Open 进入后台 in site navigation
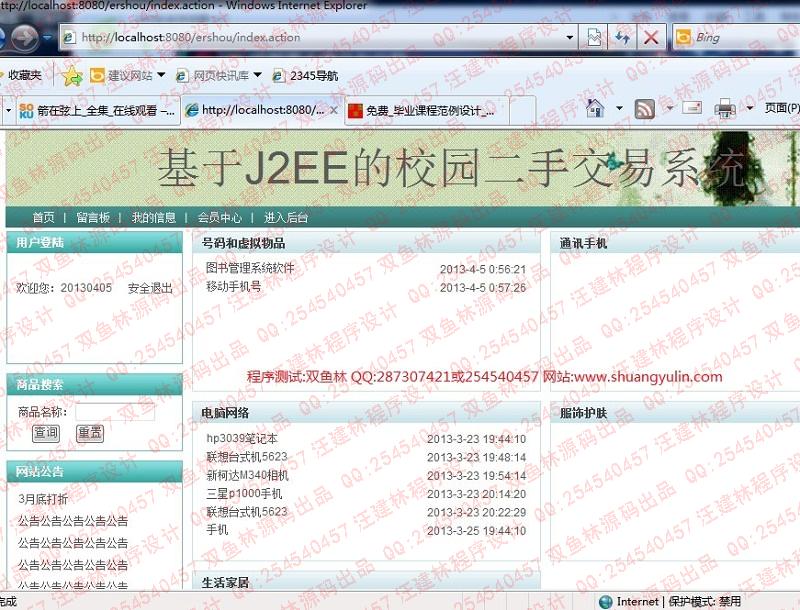Screen dimensions: 800x610 tap(286, 218)
